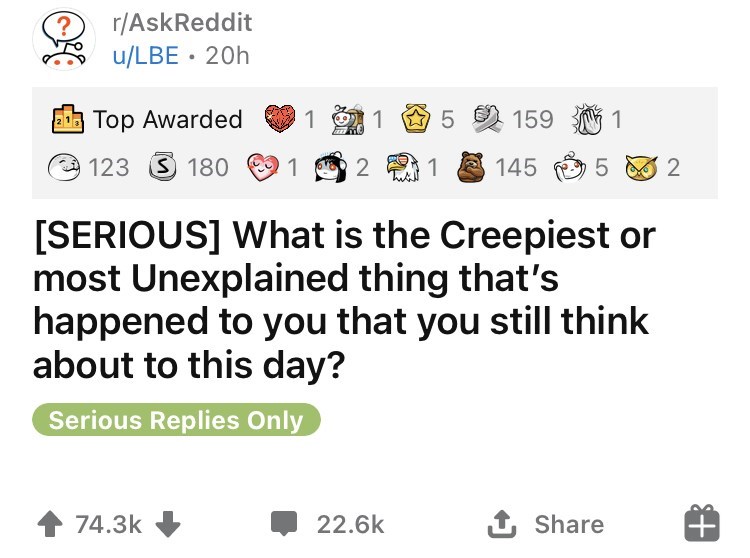Select the red heart award icon
This screenshot has width=750, height=558.
283,120
